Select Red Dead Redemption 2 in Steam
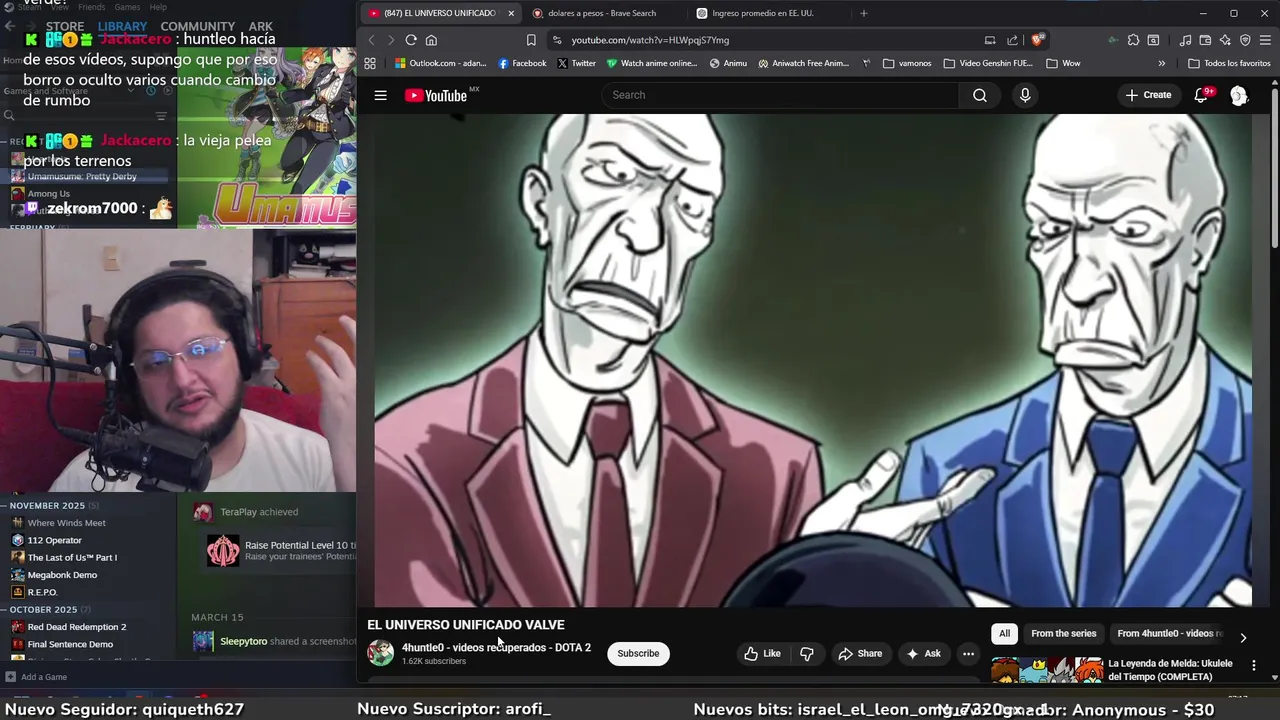 coord(77,627)
